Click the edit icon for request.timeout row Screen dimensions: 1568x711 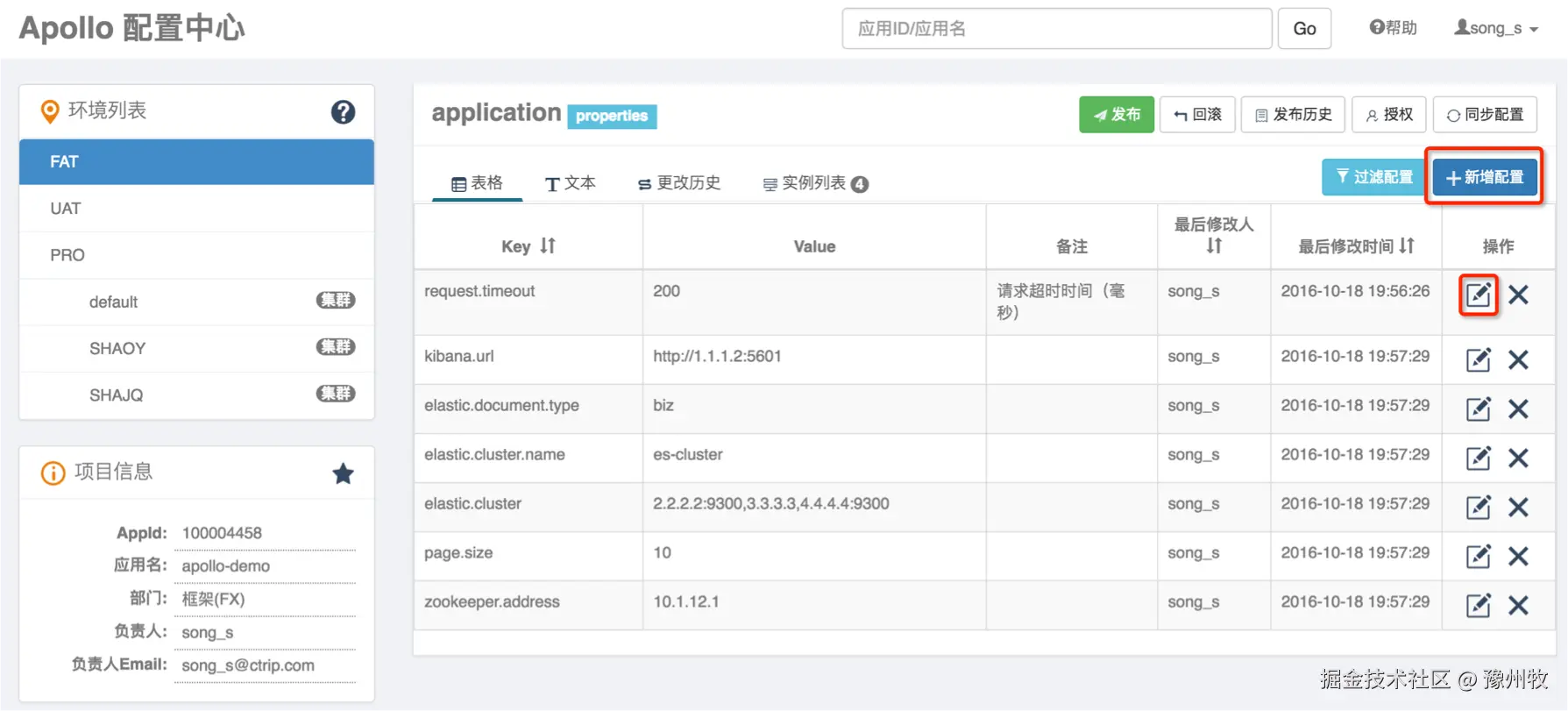pyautogui.click(x=1478, y=295)
